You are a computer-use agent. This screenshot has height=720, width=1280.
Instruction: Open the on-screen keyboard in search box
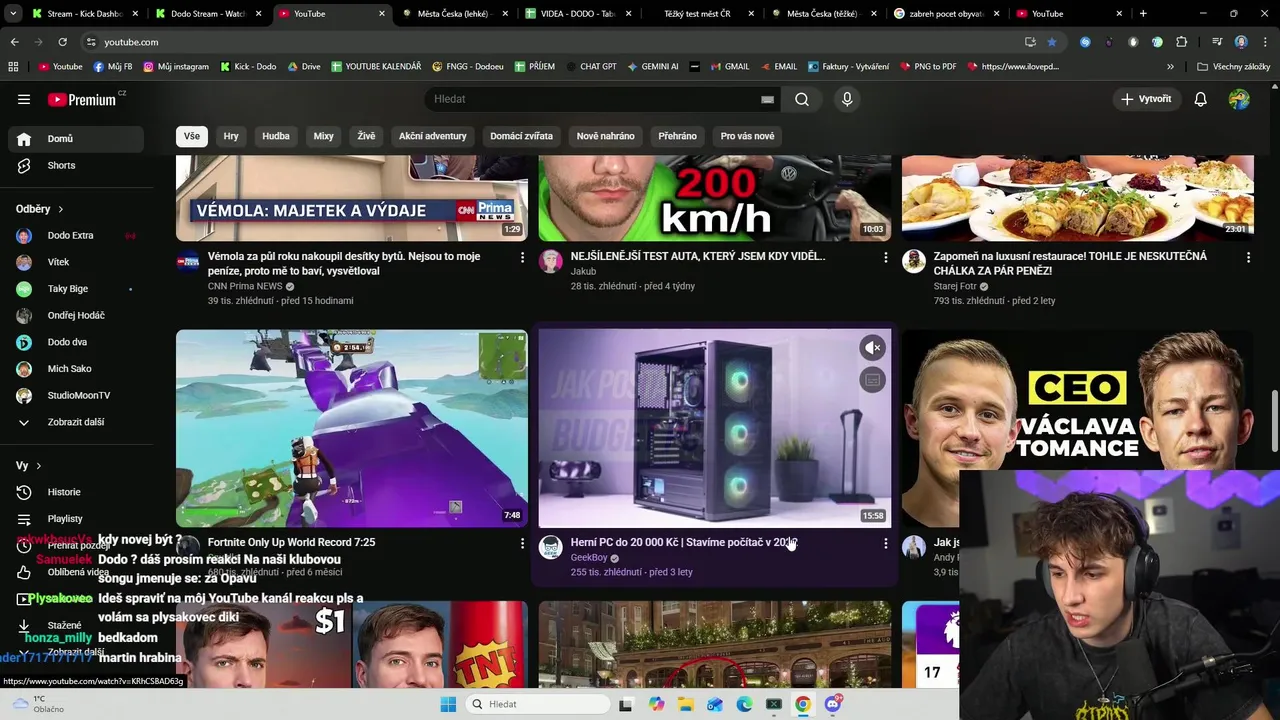(767, 99)
